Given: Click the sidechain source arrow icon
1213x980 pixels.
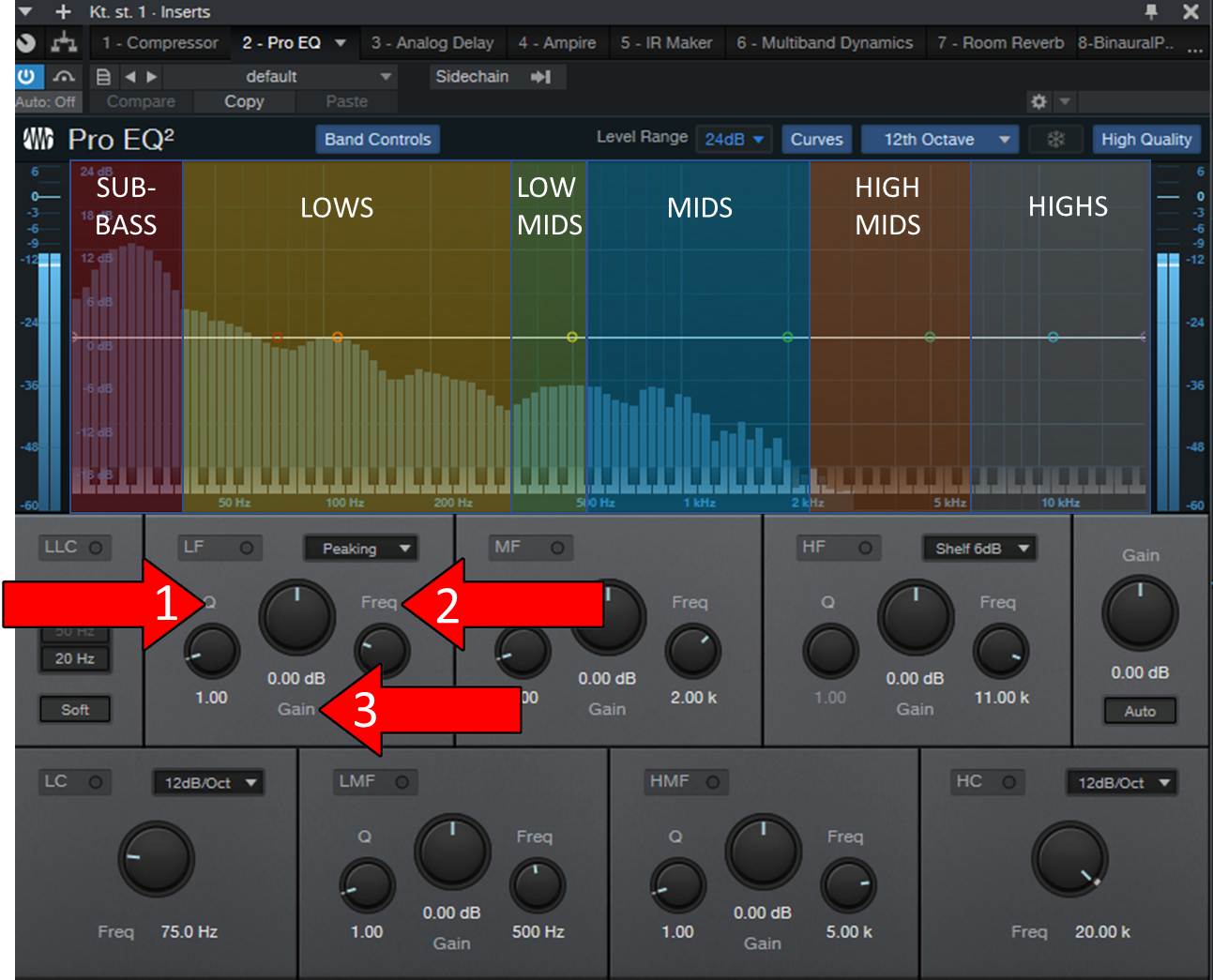Looking at the screenshot, I should click(541, 77).
